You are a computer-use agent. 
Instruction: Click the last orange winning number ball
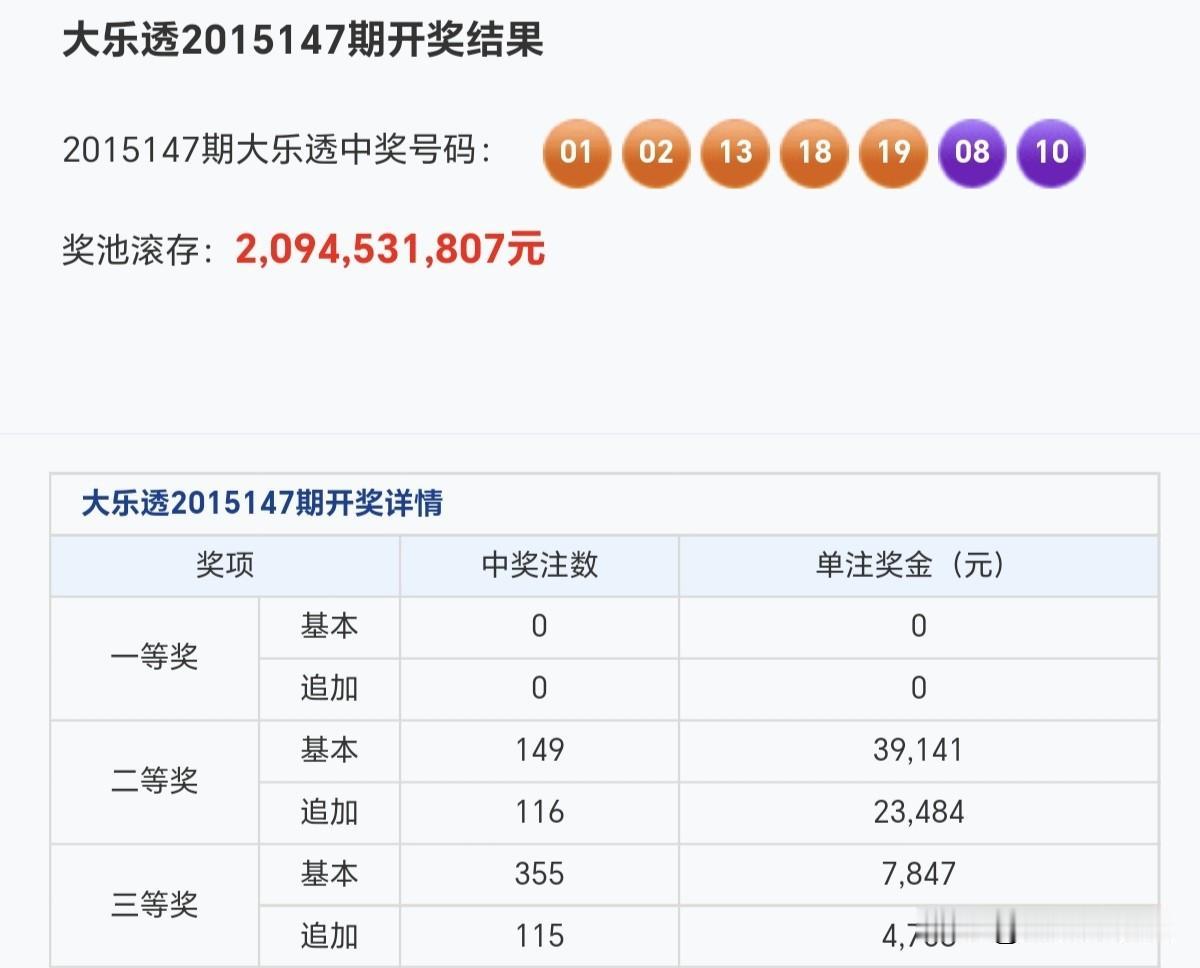click(x=892, y=153)
